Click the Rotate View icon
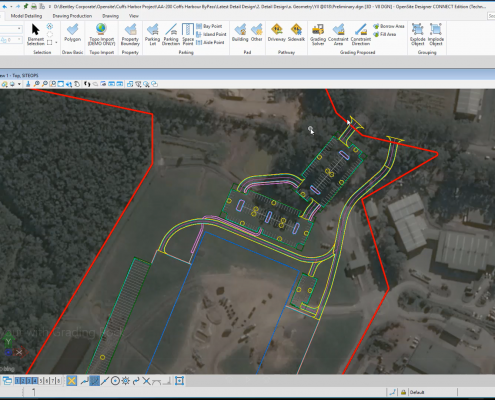This screenshot has width=495, height=400. click(x=69, y=84)
